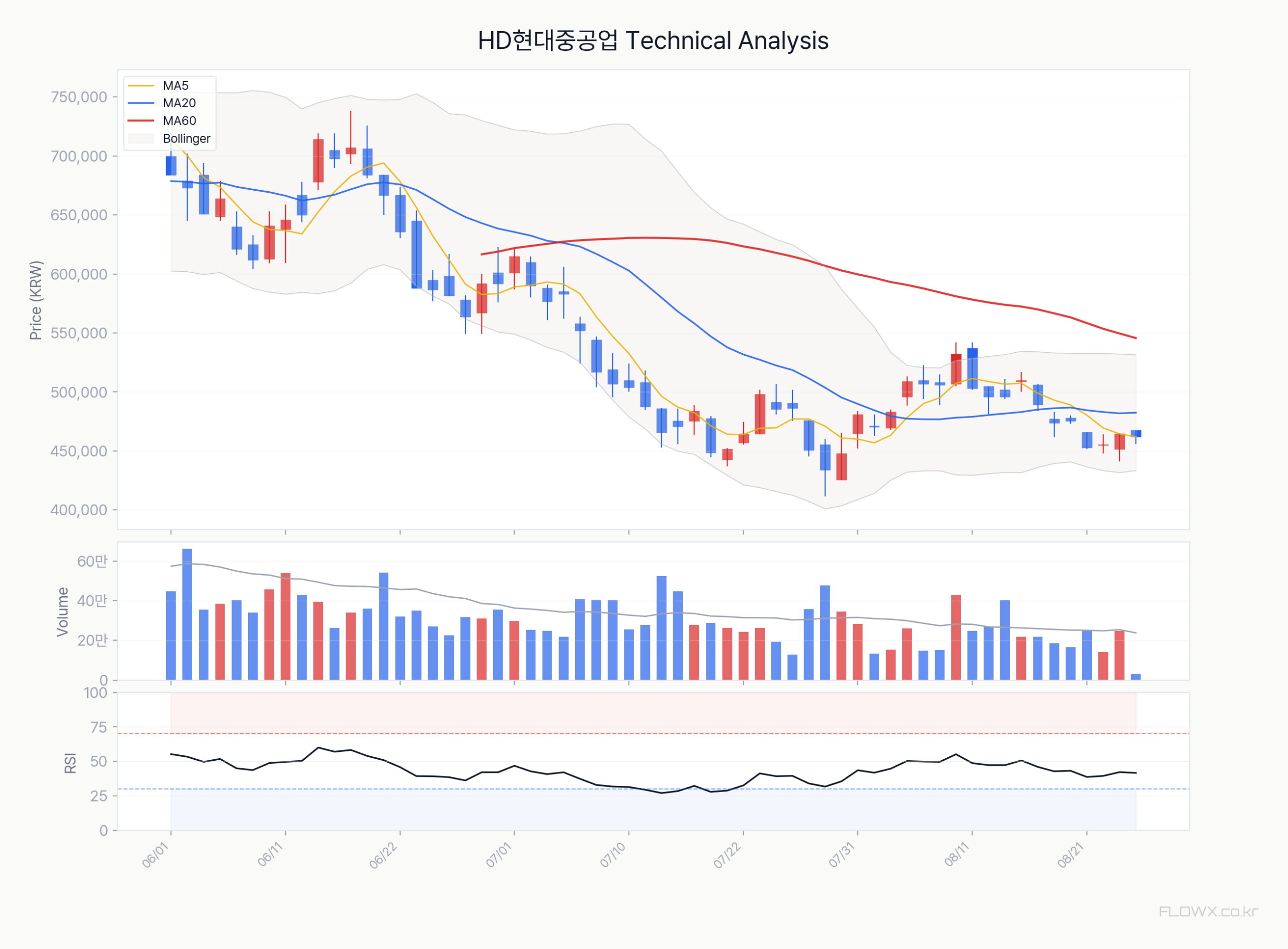Select the MA60 legend label
The image size is (1288, 949).
(179, 121)
